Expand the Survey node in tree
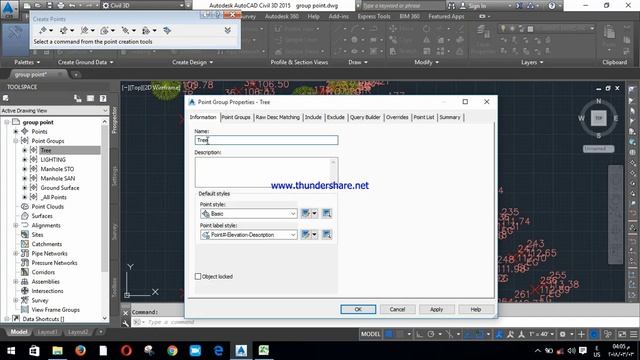Screen dimensions: 640x360 coord(16,300)
